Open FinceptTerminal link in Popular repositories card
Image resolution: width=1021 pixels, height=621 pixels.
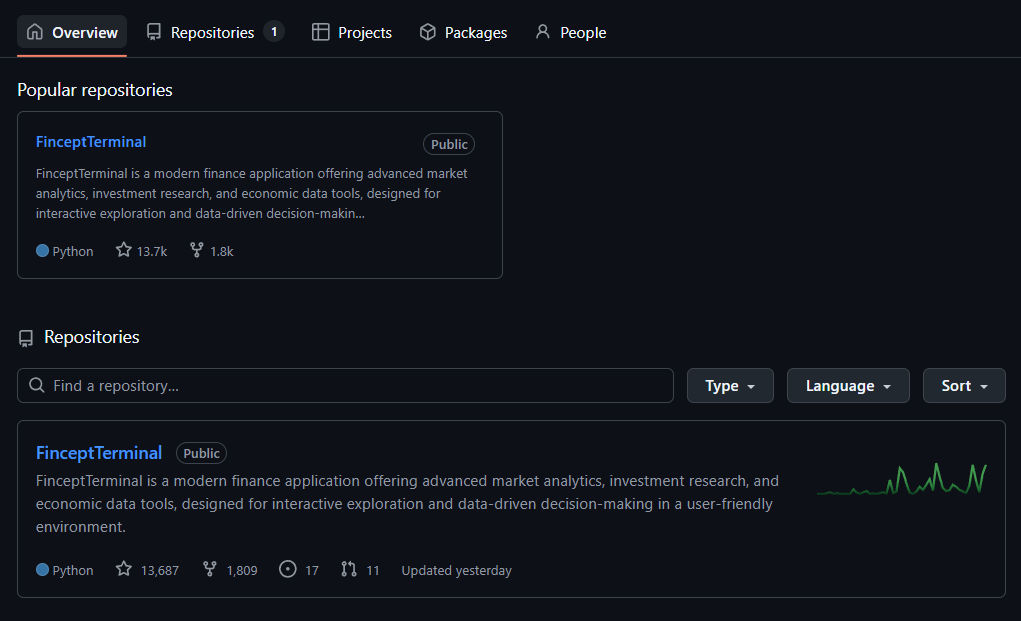click(91, 142)
